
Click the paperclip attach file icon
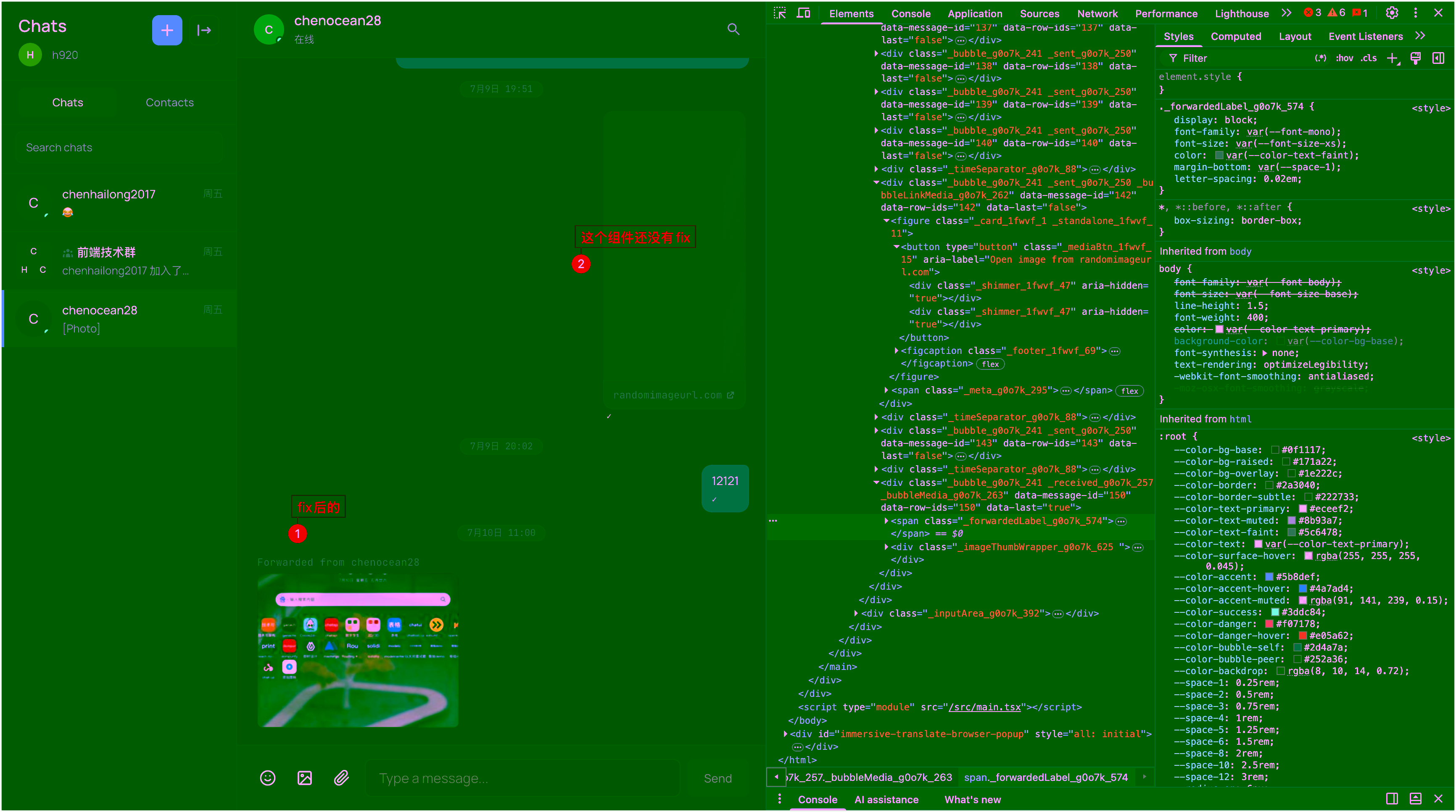click(x=341, y=778)
